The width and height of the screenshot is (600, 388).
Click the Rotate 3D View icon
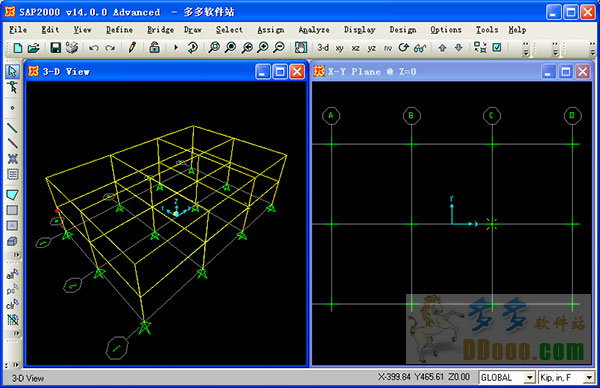404,48
